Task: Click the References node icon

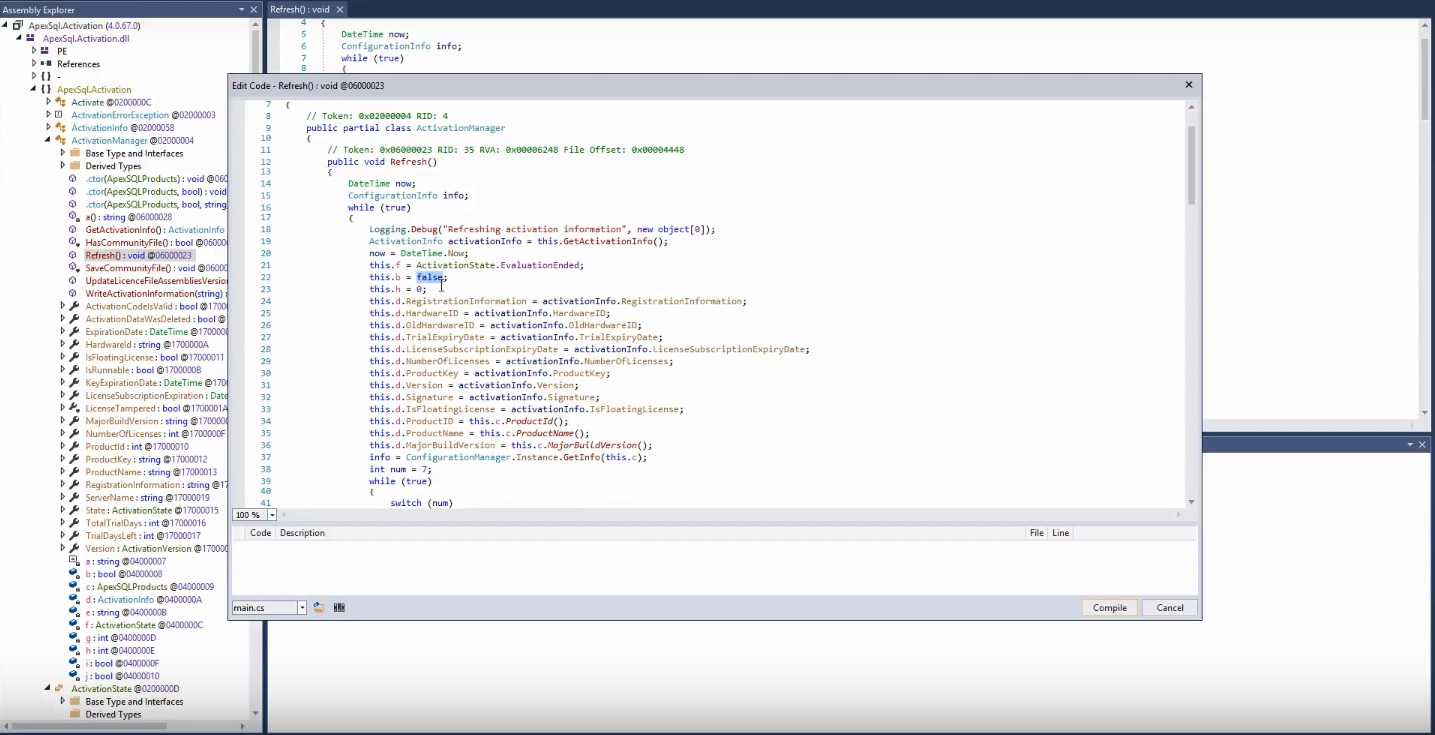Action: coord(46,64)
